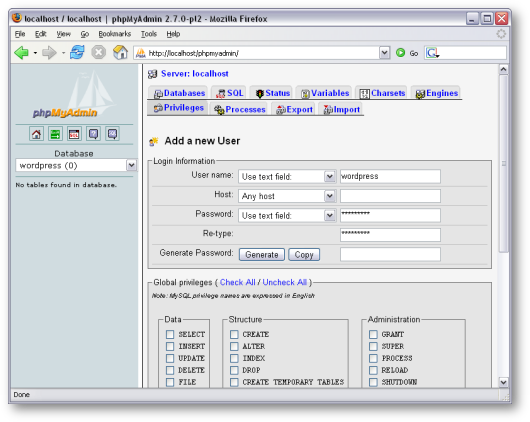Expand the wordpress database dropdown
The image size is (530, 422).
(x=76, y=165)
